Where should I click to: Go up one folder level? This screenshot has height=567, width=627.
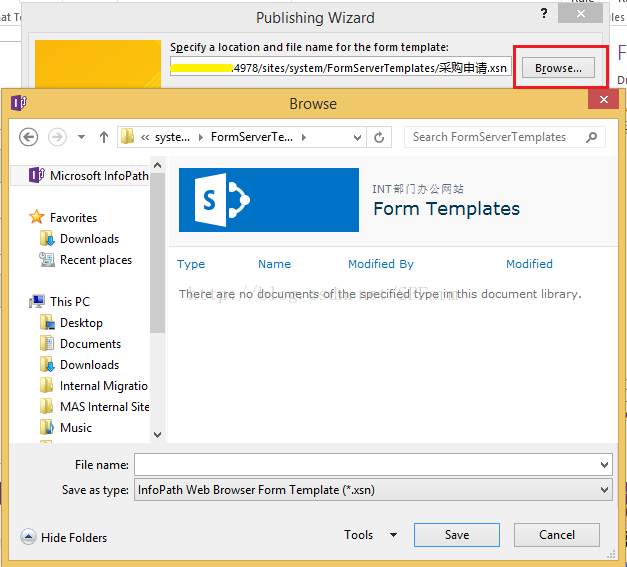pyautogui.click(x=104, y=137)
